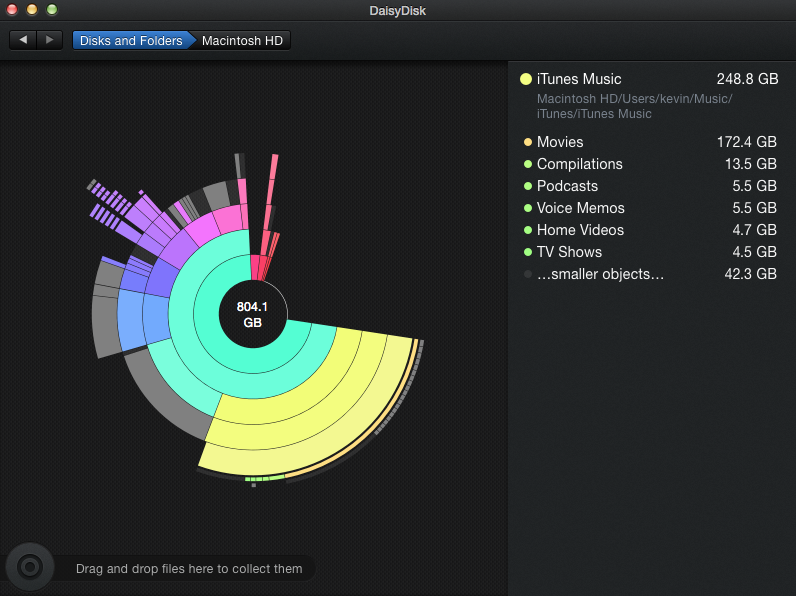Open the Compilations folder row

coord(650,164)
